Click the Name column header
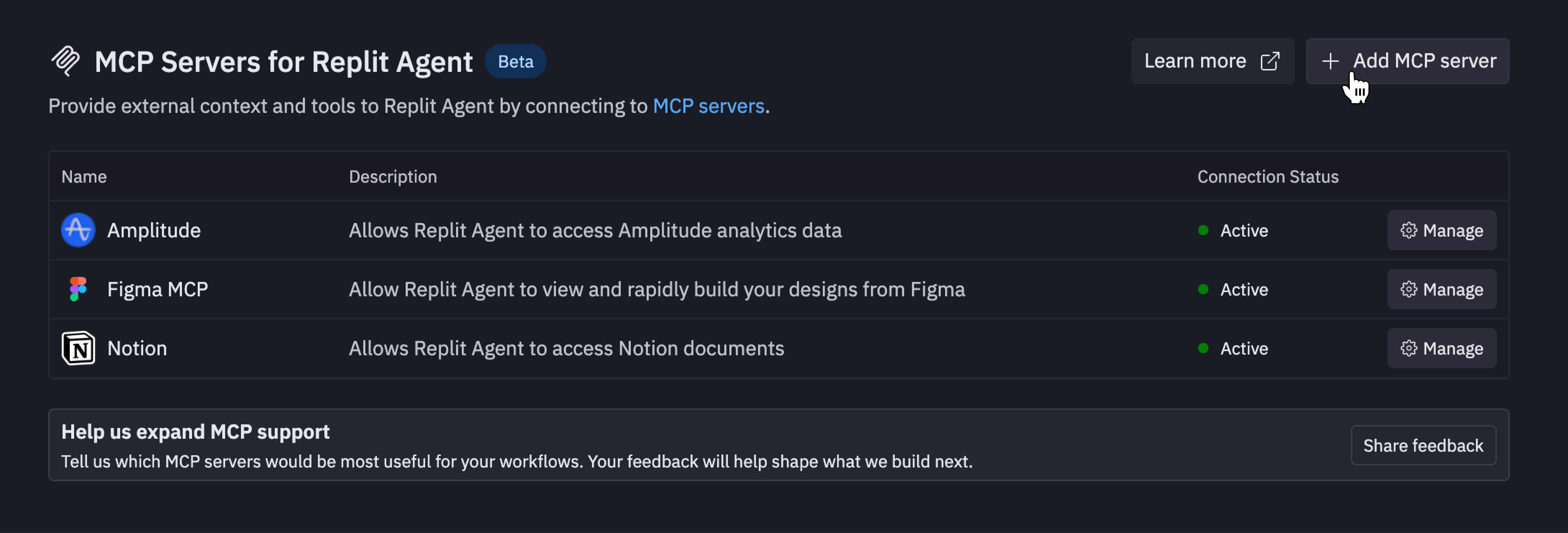This screenshot has height=533, width=1568. (x=84, y=177)
